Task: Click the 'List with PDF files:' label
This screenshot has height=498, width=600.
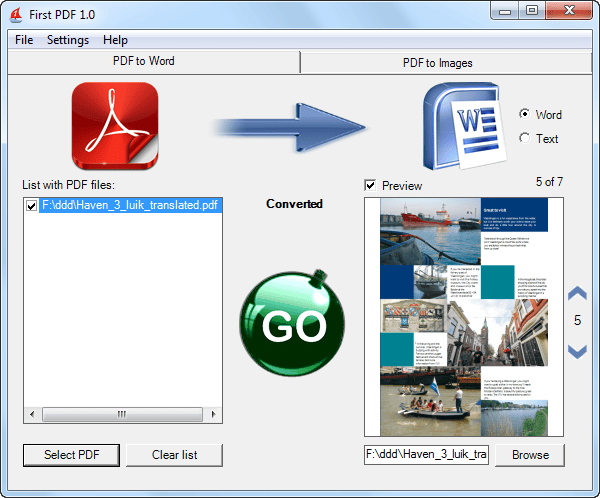Action: (x=68, y=185)
